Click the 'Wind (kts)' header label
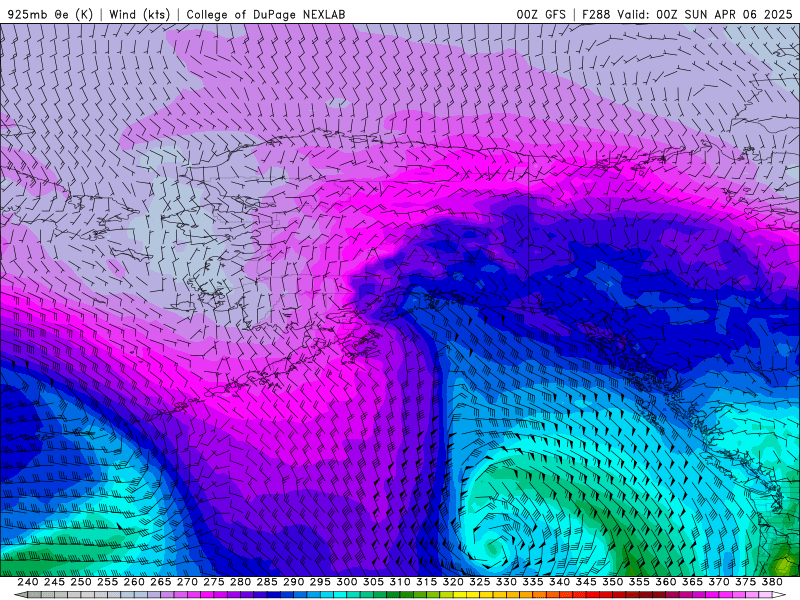 point(139,14)
